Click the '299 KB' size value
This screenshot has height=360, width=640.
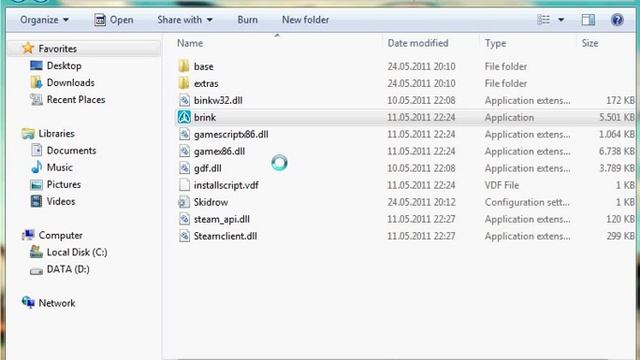tap(620, 236)
